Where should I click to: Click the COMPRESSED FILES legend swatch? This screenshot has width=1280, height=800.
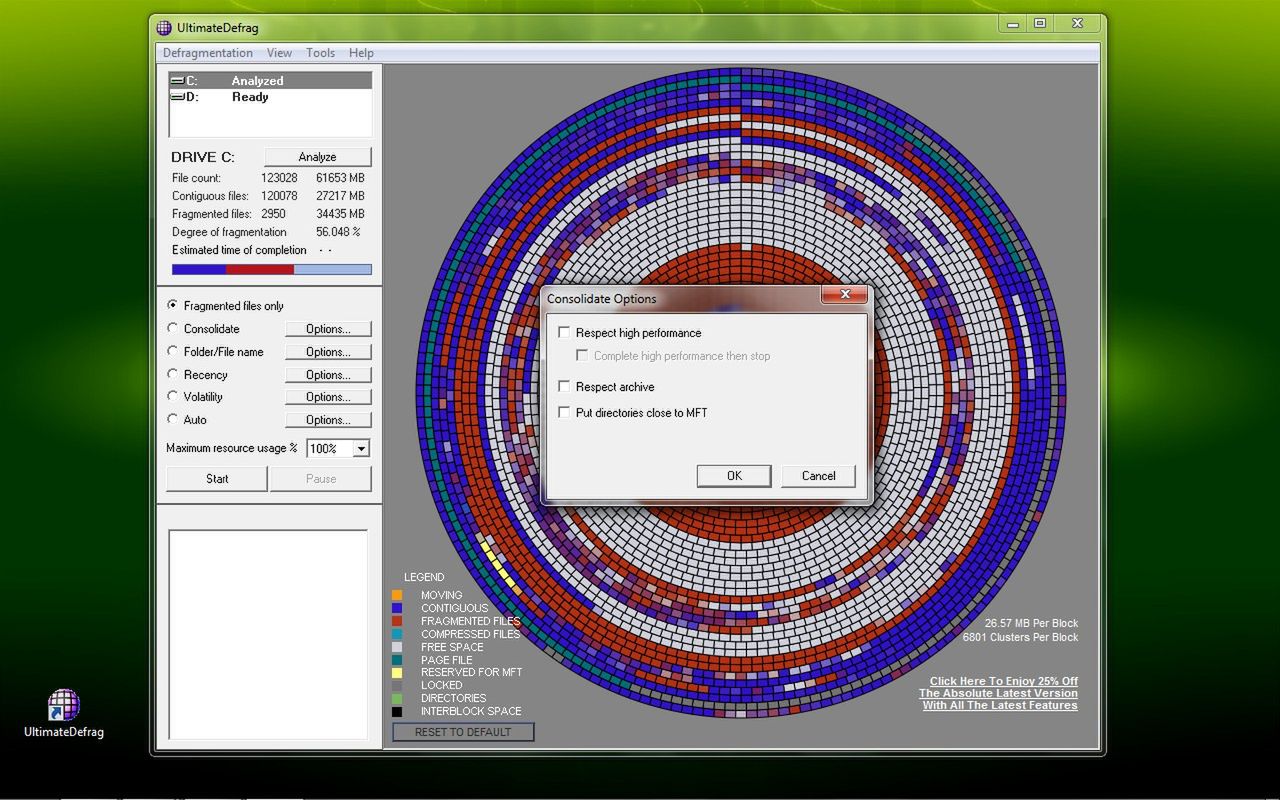coord(397,634)
